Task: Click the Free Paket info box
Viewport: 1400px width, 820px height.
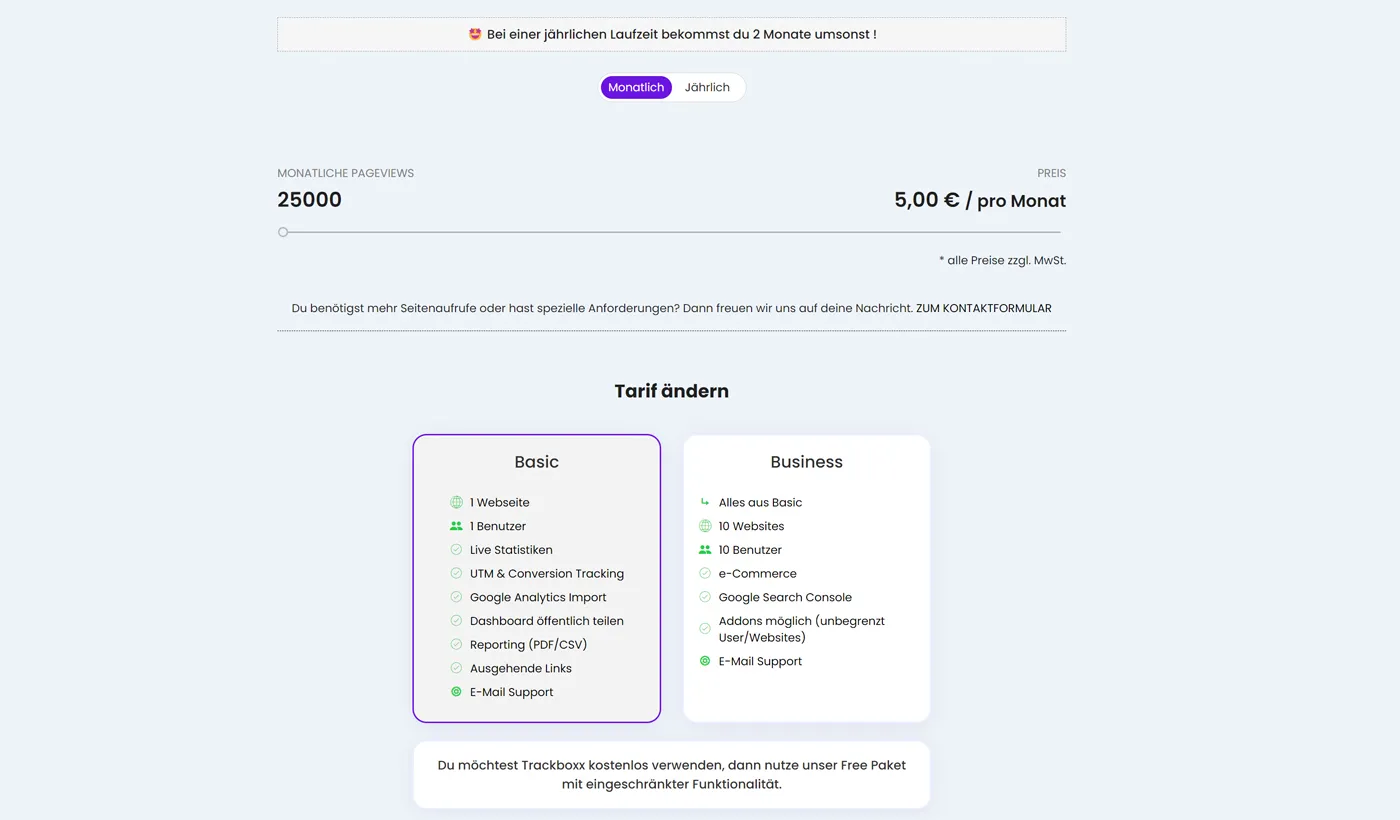Action: [x=671, y=774]
